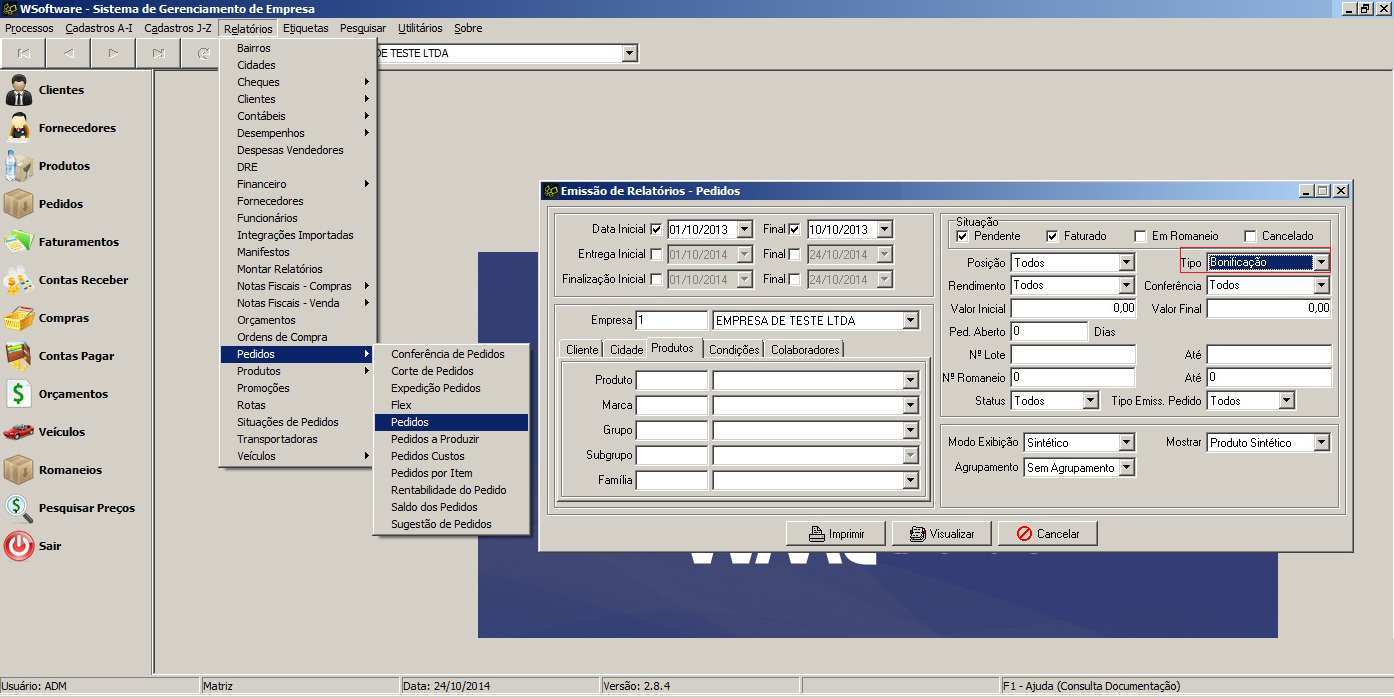Click the Fornecedores sidebar icon

[19, 128]
